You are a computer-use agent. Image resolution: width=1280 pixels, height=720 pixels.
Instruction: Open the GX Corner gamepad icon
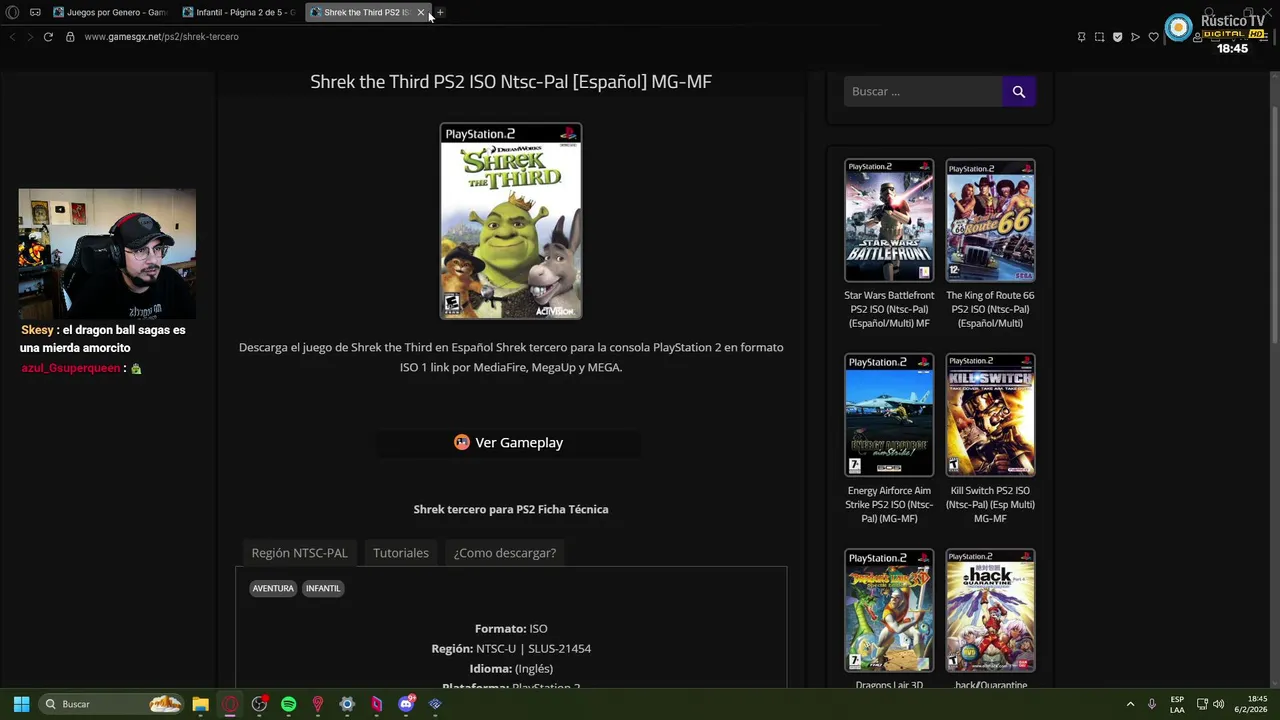[x=35, y=12]
